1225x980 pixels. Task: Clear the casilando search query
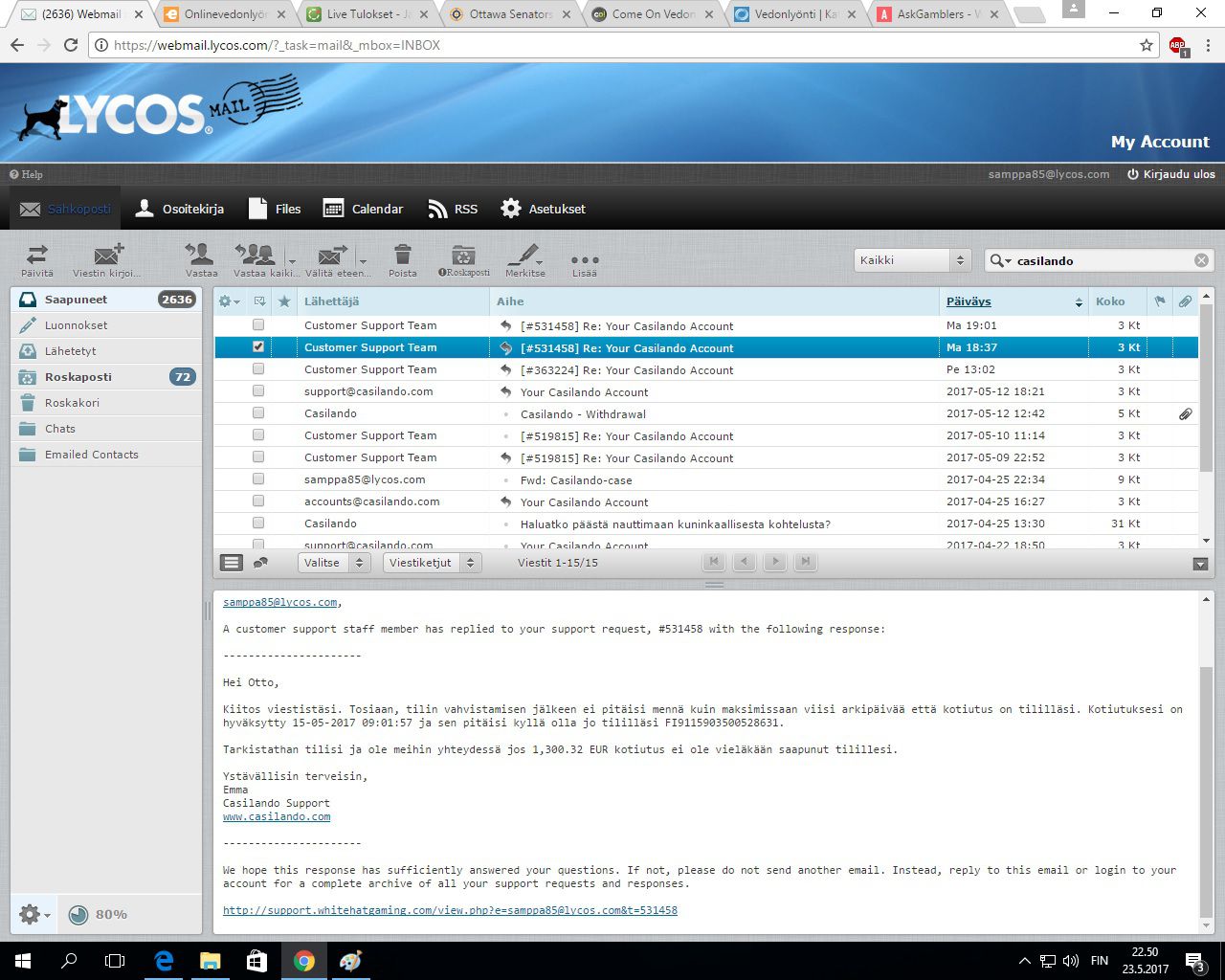click(1201, 260)
